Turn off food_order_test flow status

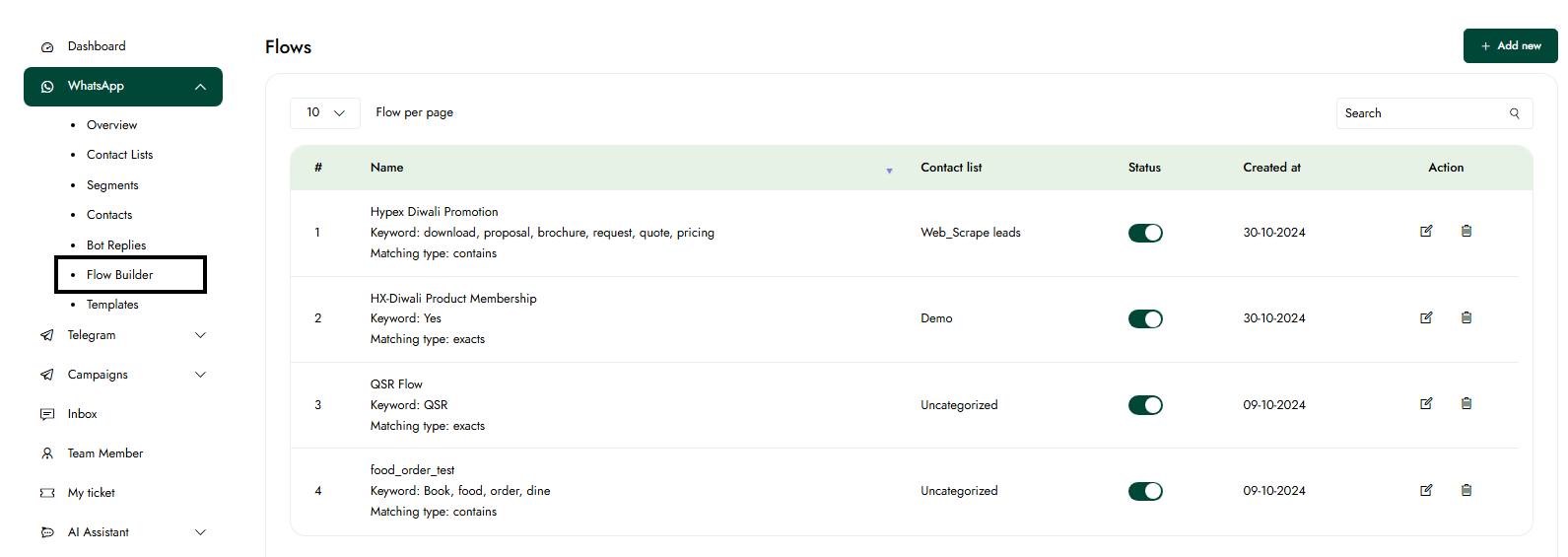tap(1144, 491)
